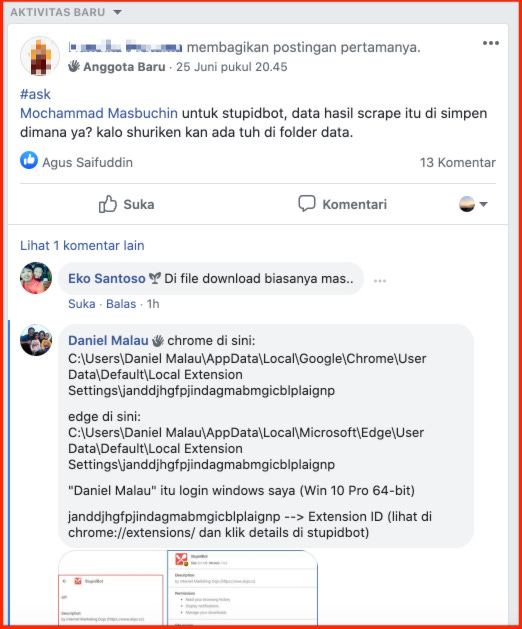Open Daniel Malau's name link
Image resolution: width=522 pixels, height=629 pixels.
(x=108, y=341)
